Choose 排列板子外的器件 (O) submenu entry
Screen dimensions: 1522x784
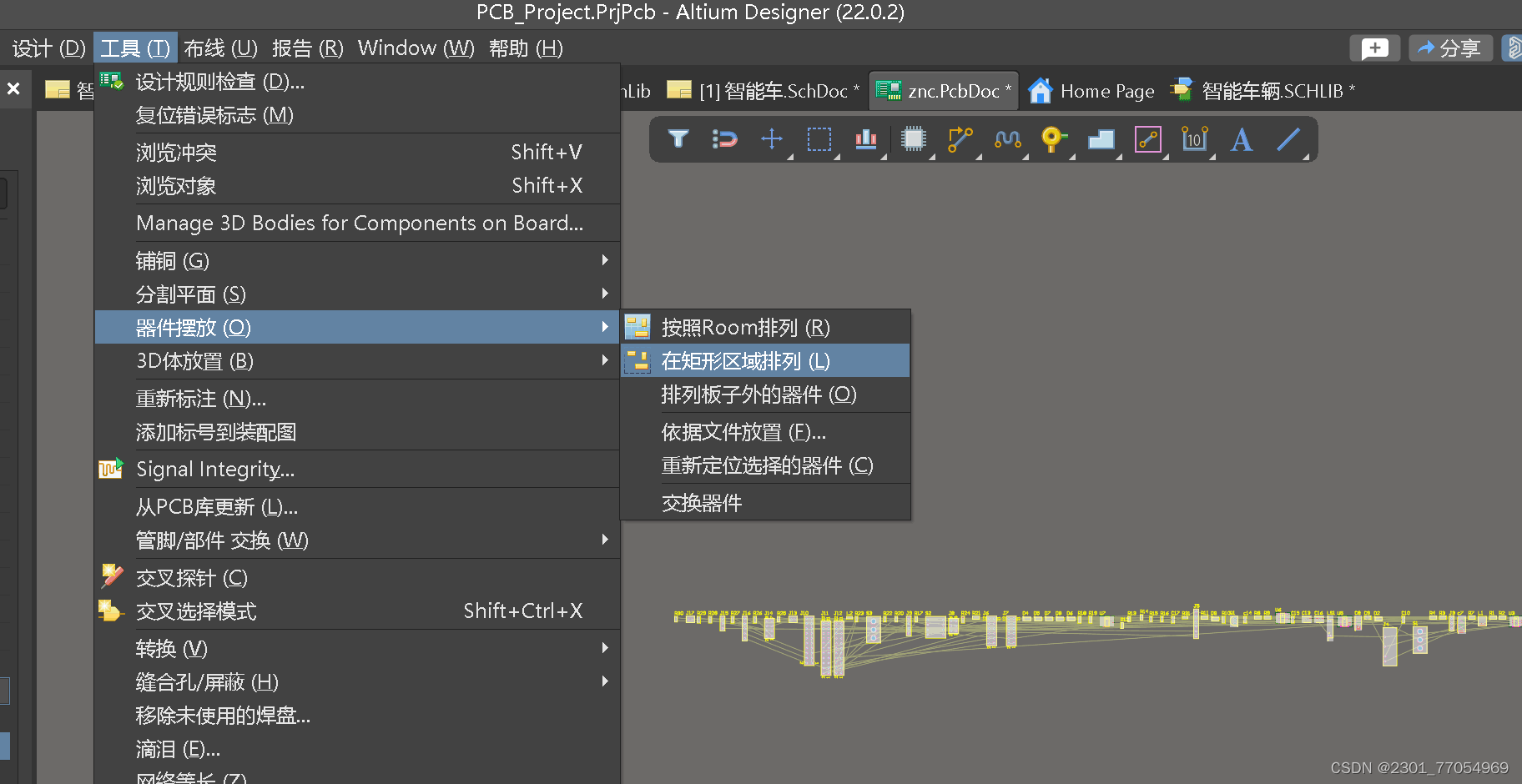coord(765,395)
